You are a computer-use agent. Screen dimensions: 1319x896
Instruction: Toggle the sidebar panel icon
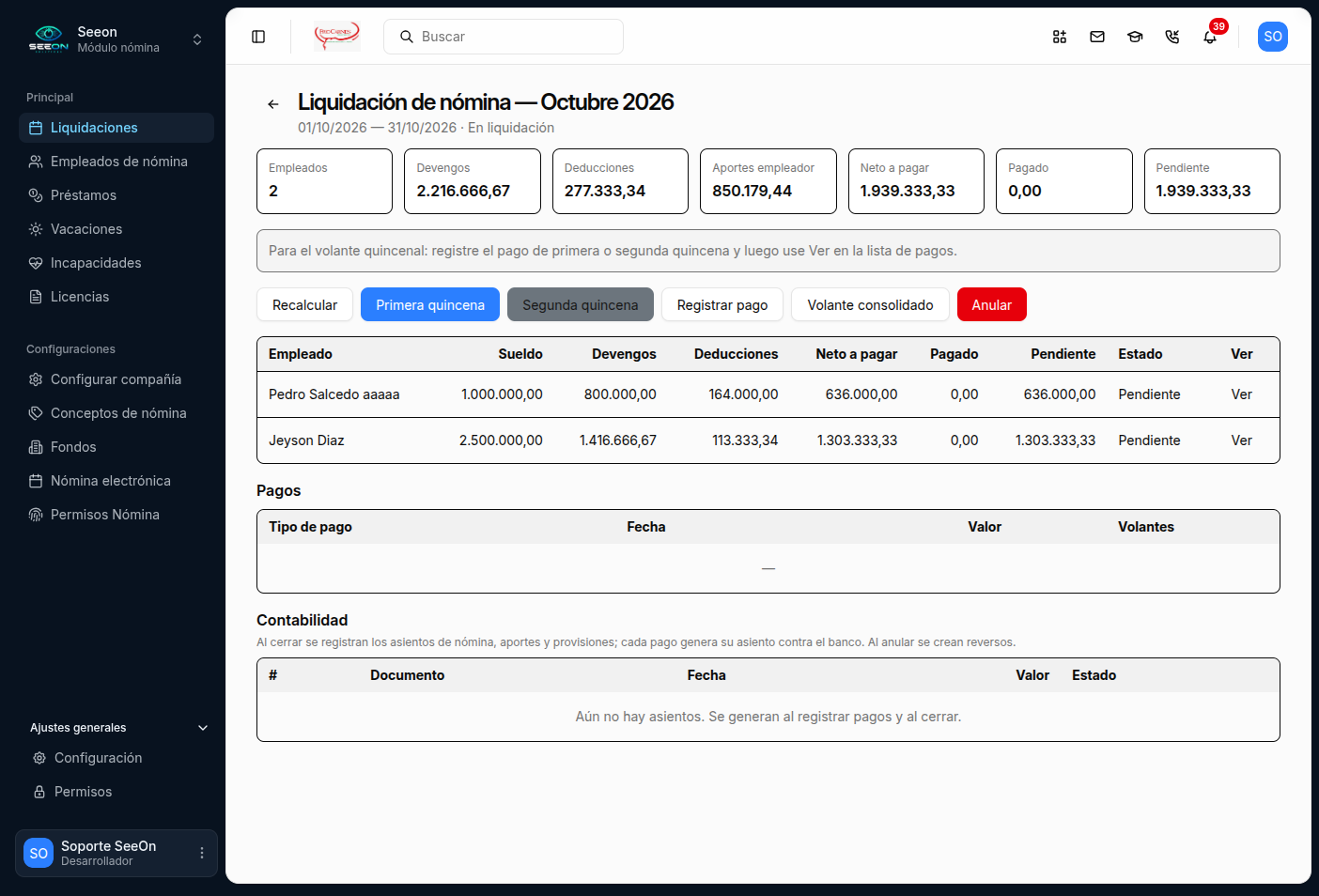pyautogui.click(x=258, y=37)
